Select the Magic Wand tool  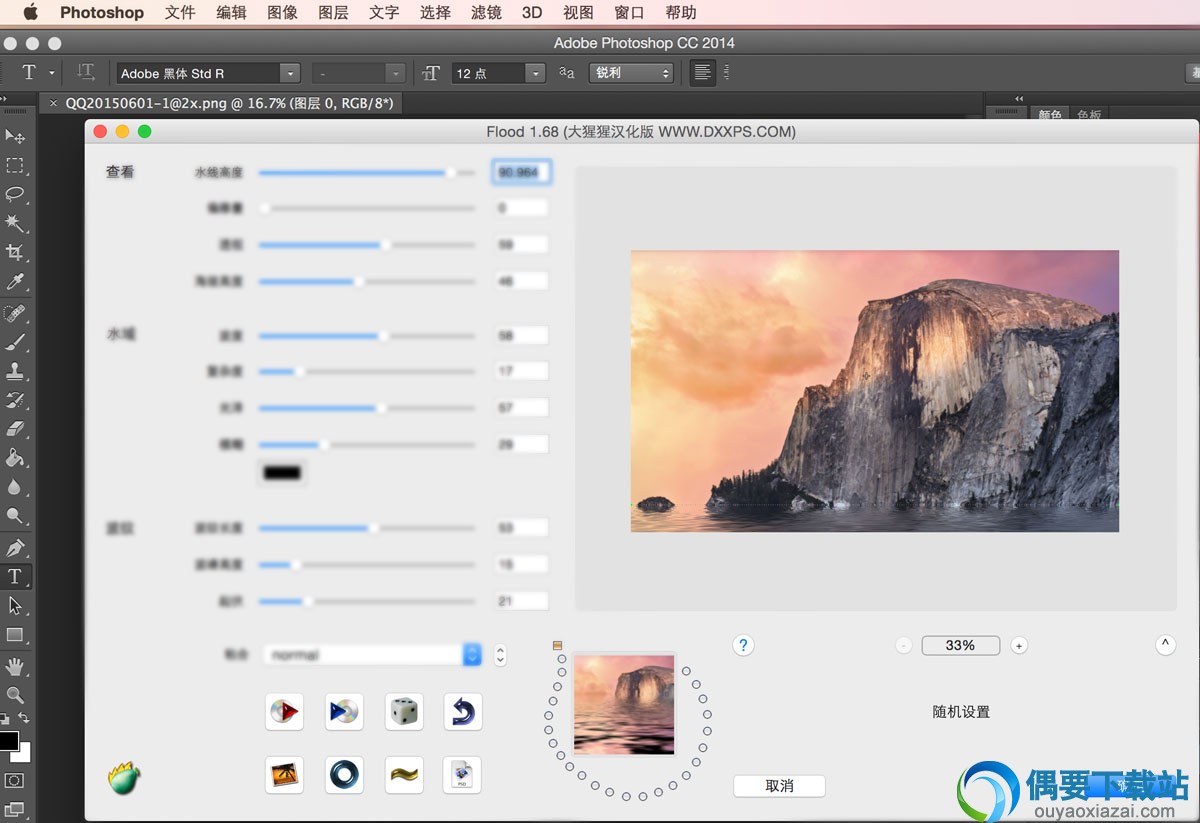15,223
